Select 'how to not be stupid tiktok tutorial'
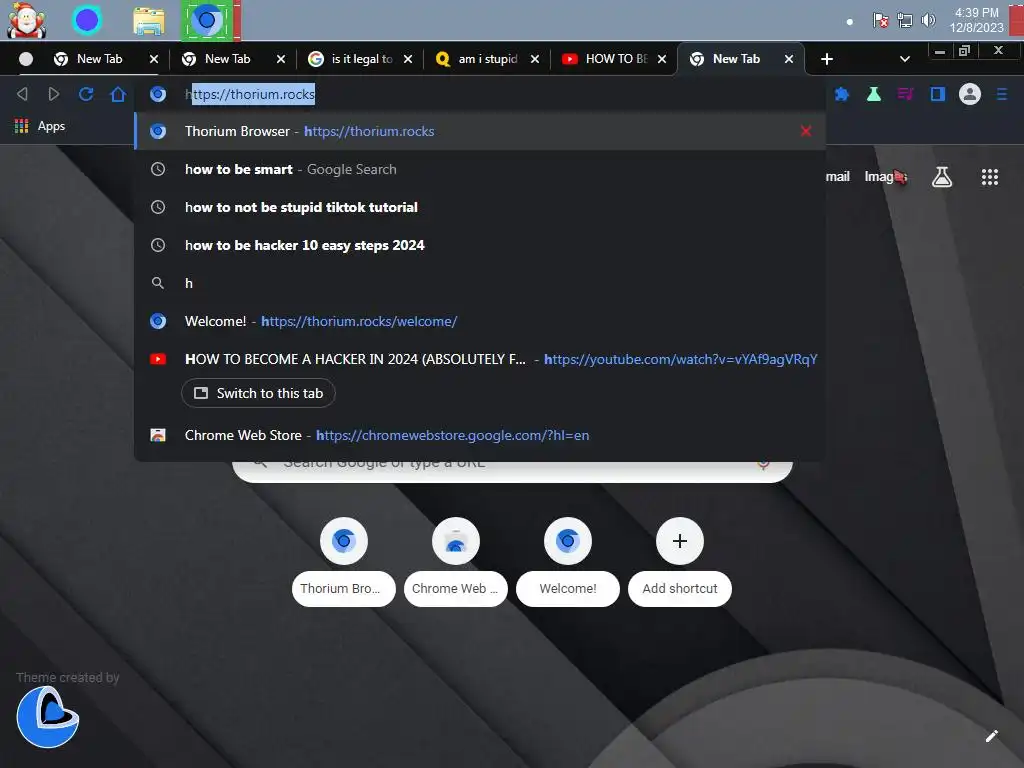1024x768 pixels. click(480, 207)
